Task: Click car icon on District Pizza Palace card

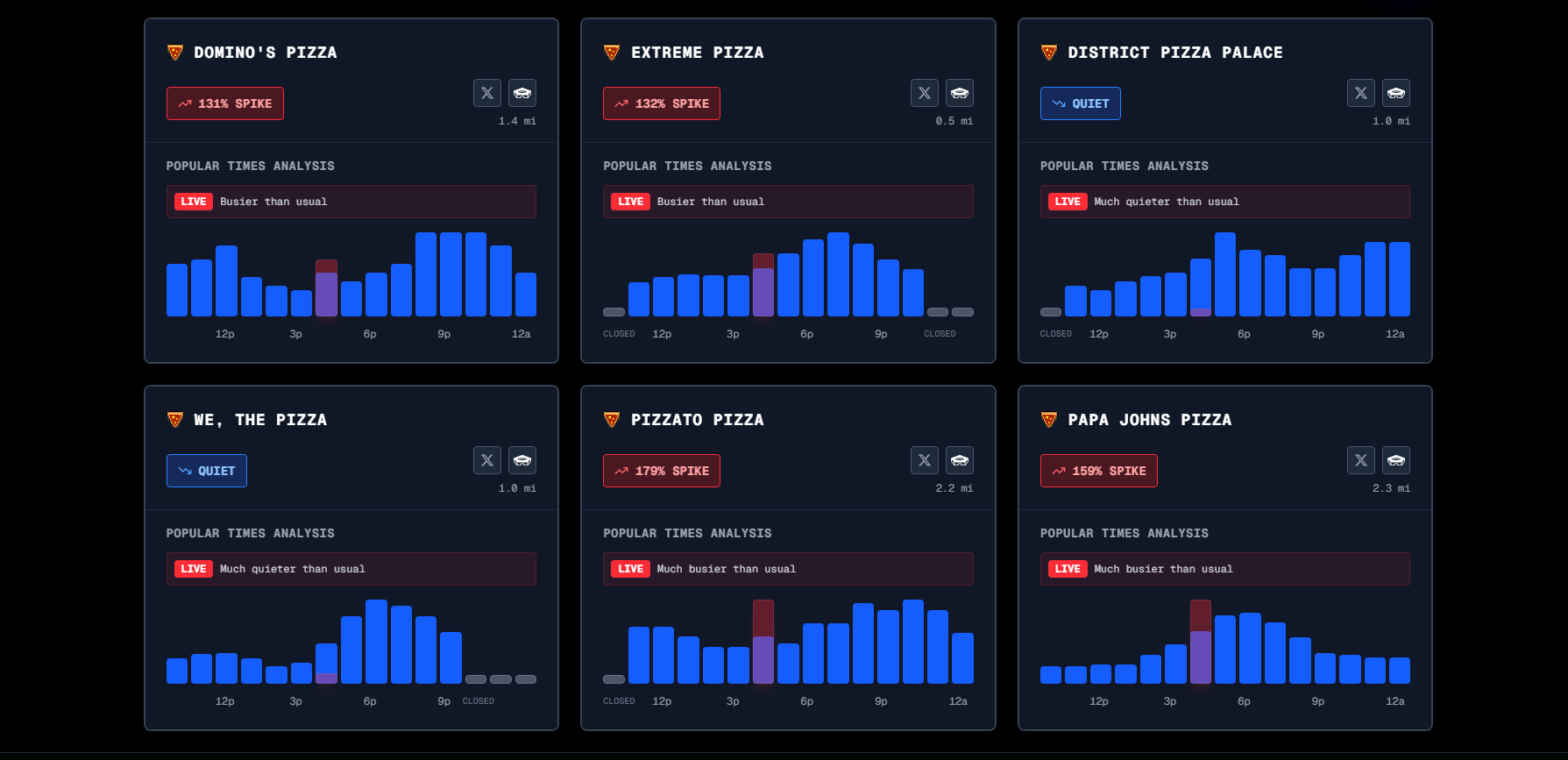Action: pyautogui.click(x=1396, y=93)
